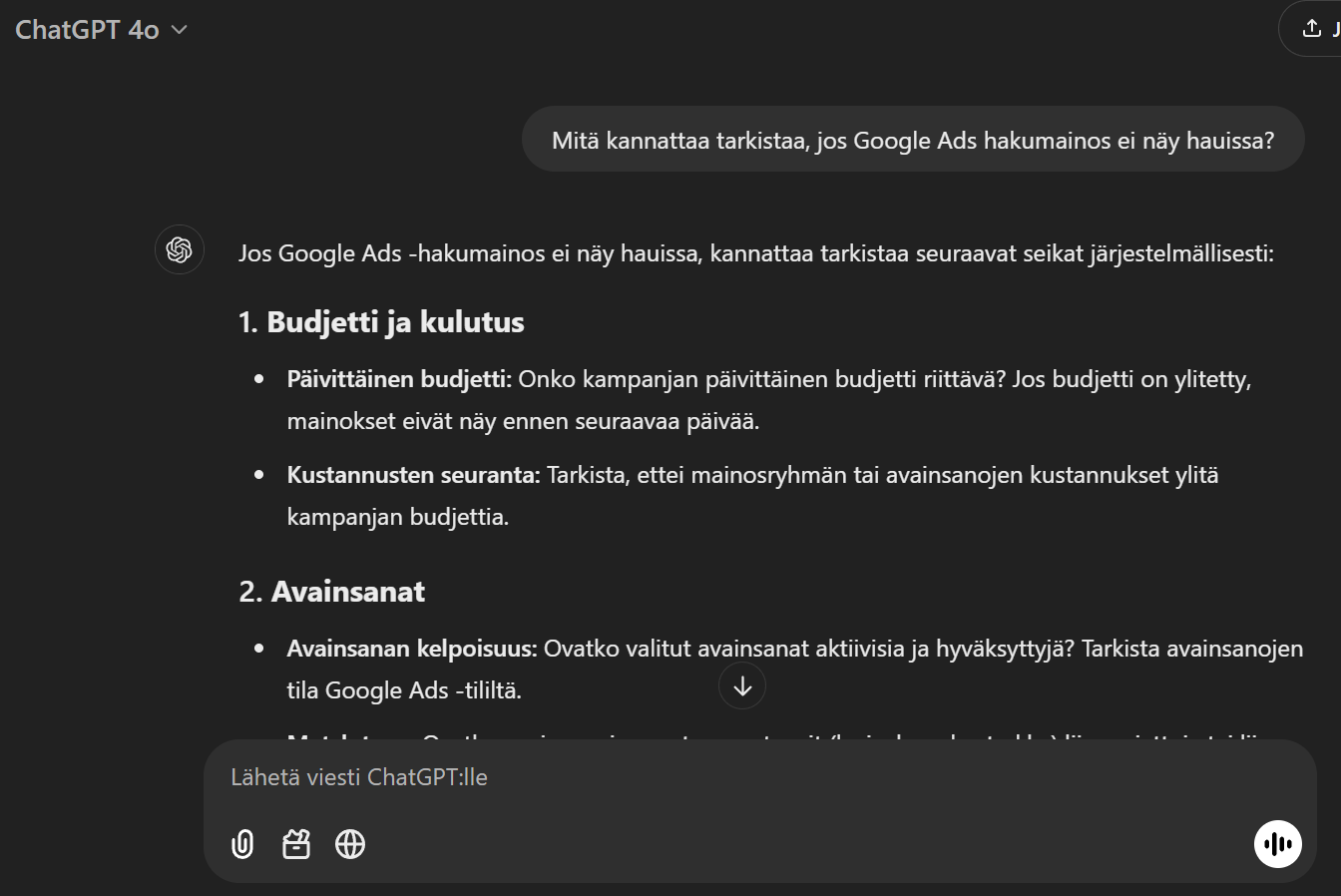The image size is (1341, 896).
Task: Click the paperclip attach-file icon
Action: 242,844
